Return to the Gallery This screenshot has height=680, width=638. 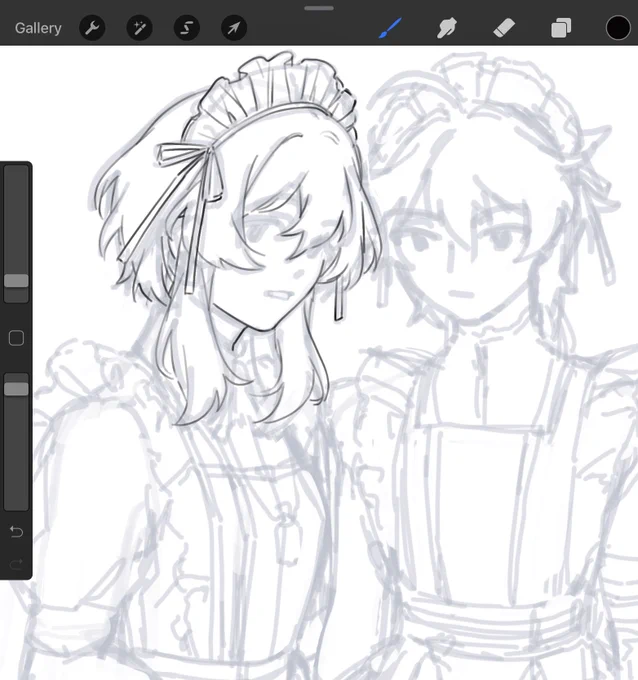click(x=38, y=28)
